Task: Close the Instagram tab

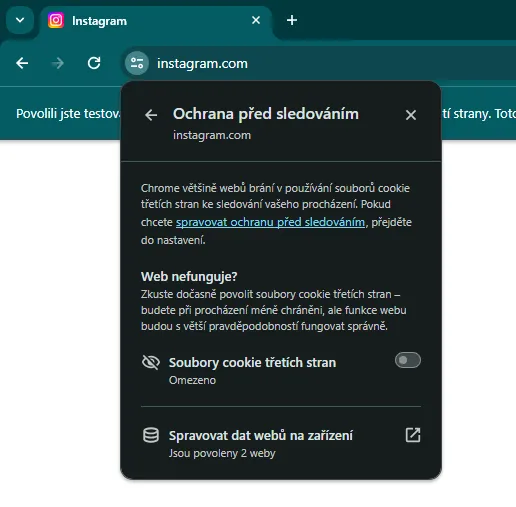Action: 256,20
